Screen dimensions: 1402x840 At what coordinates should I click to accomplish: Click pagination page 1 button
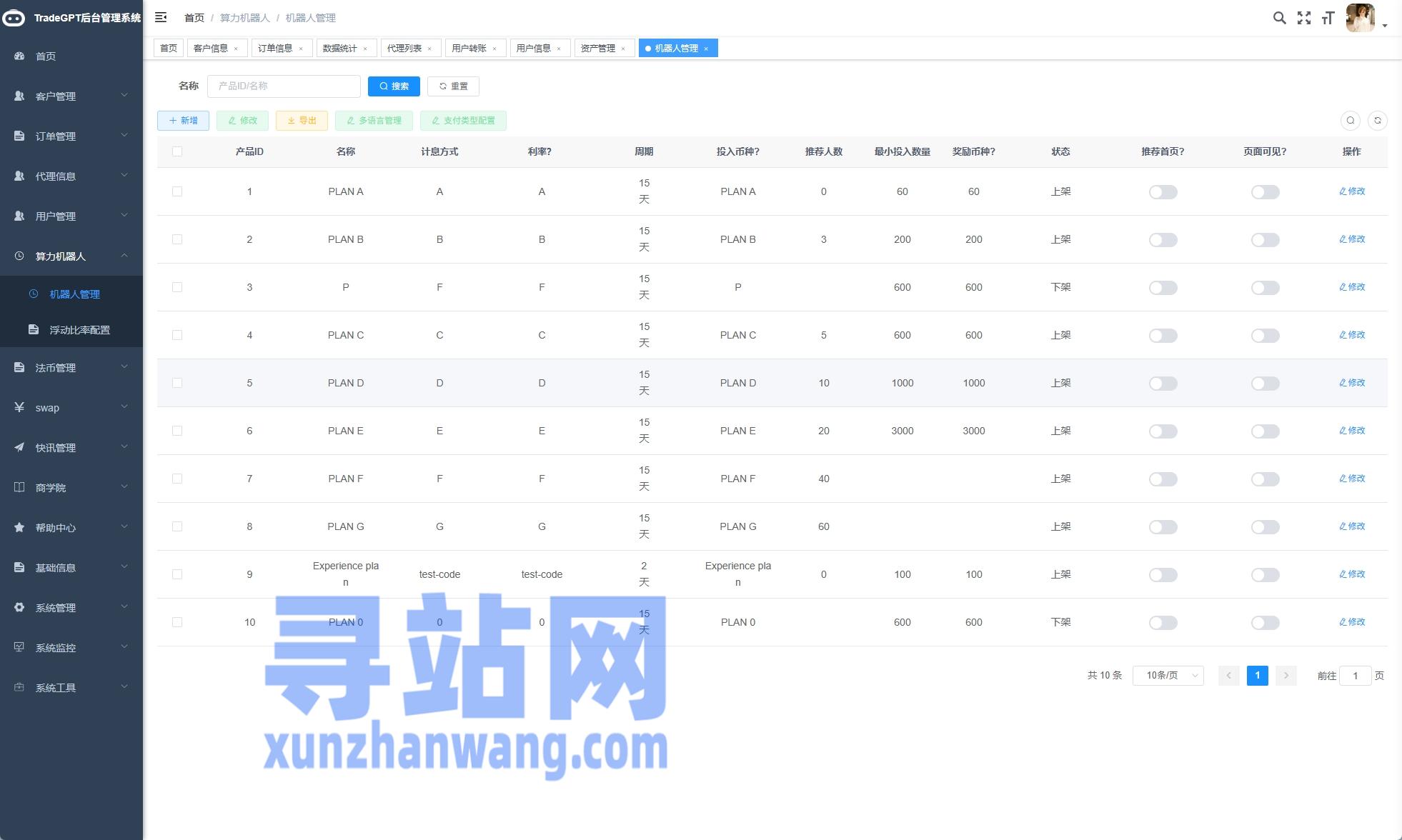[x=1257, y=675]
